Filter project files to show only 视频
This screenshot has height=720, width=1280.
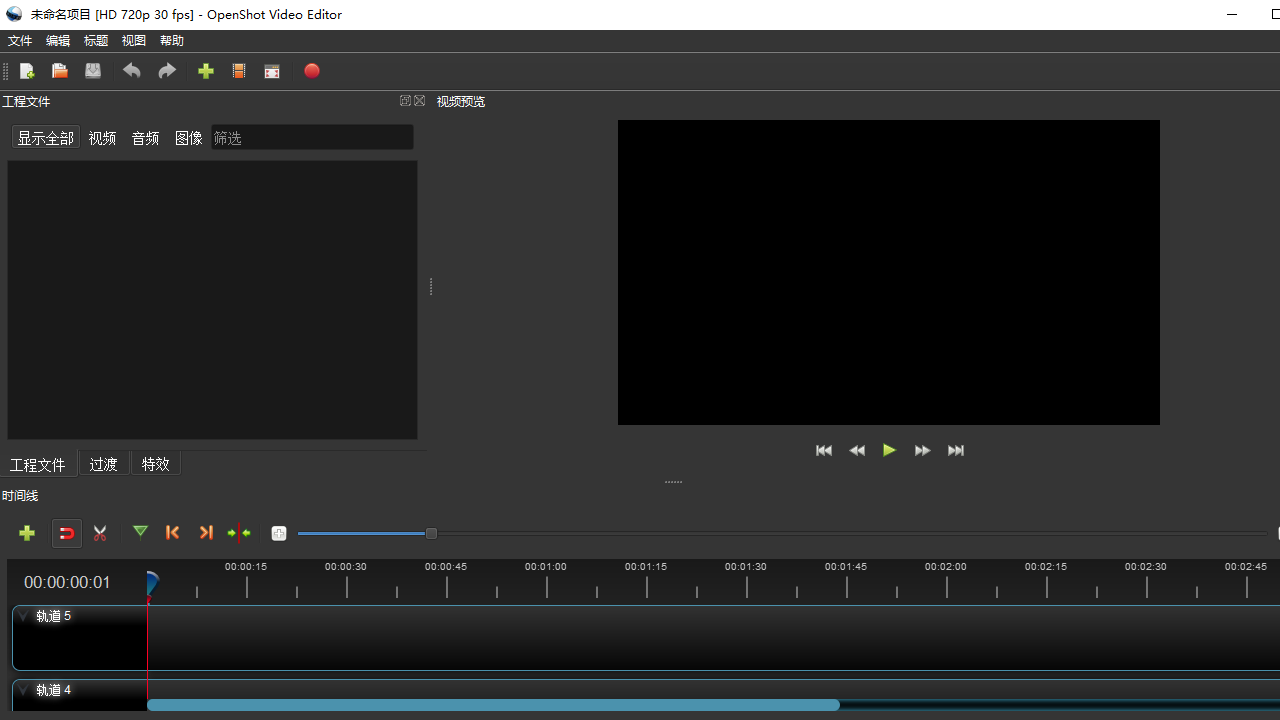tap(101, 137)
